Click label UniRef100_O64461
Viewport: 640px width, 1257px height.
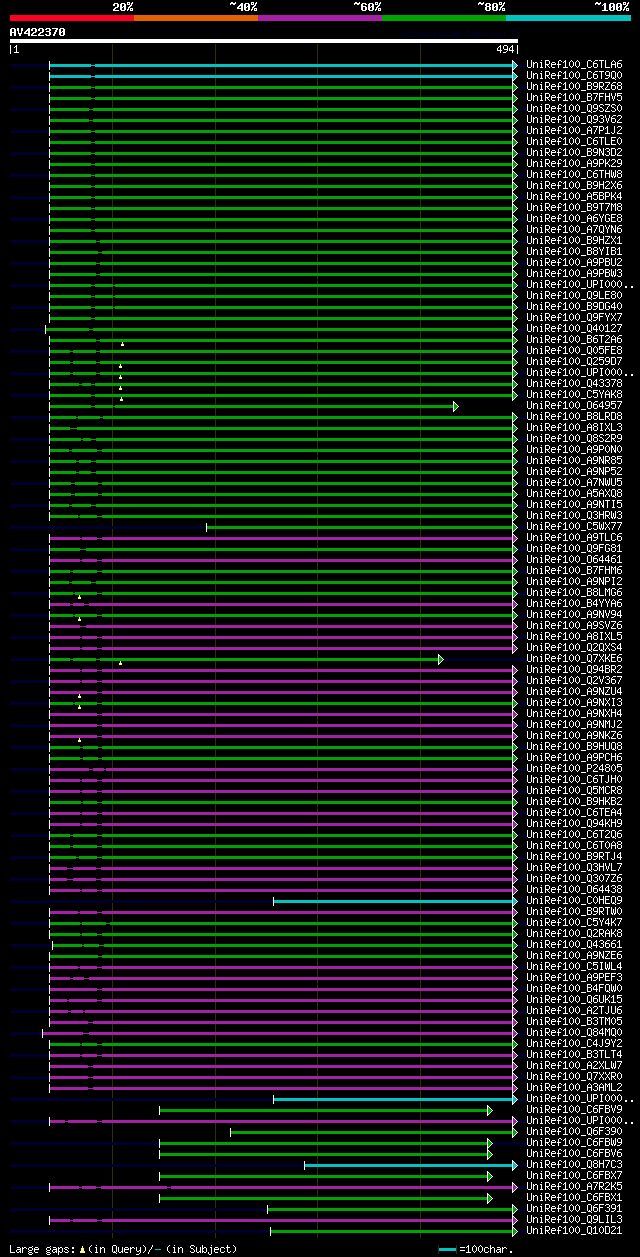(574, 560)
